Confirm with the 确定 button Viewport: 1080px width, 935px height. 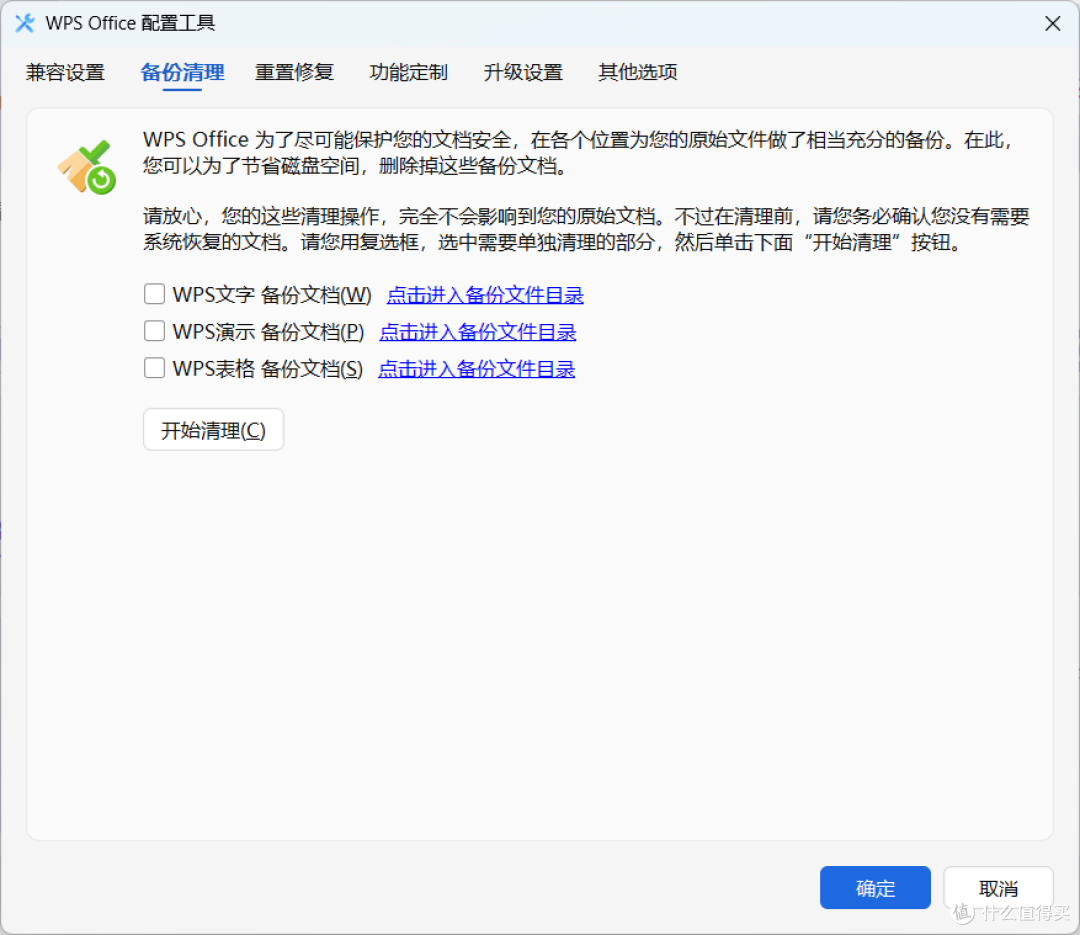point(875,887)
